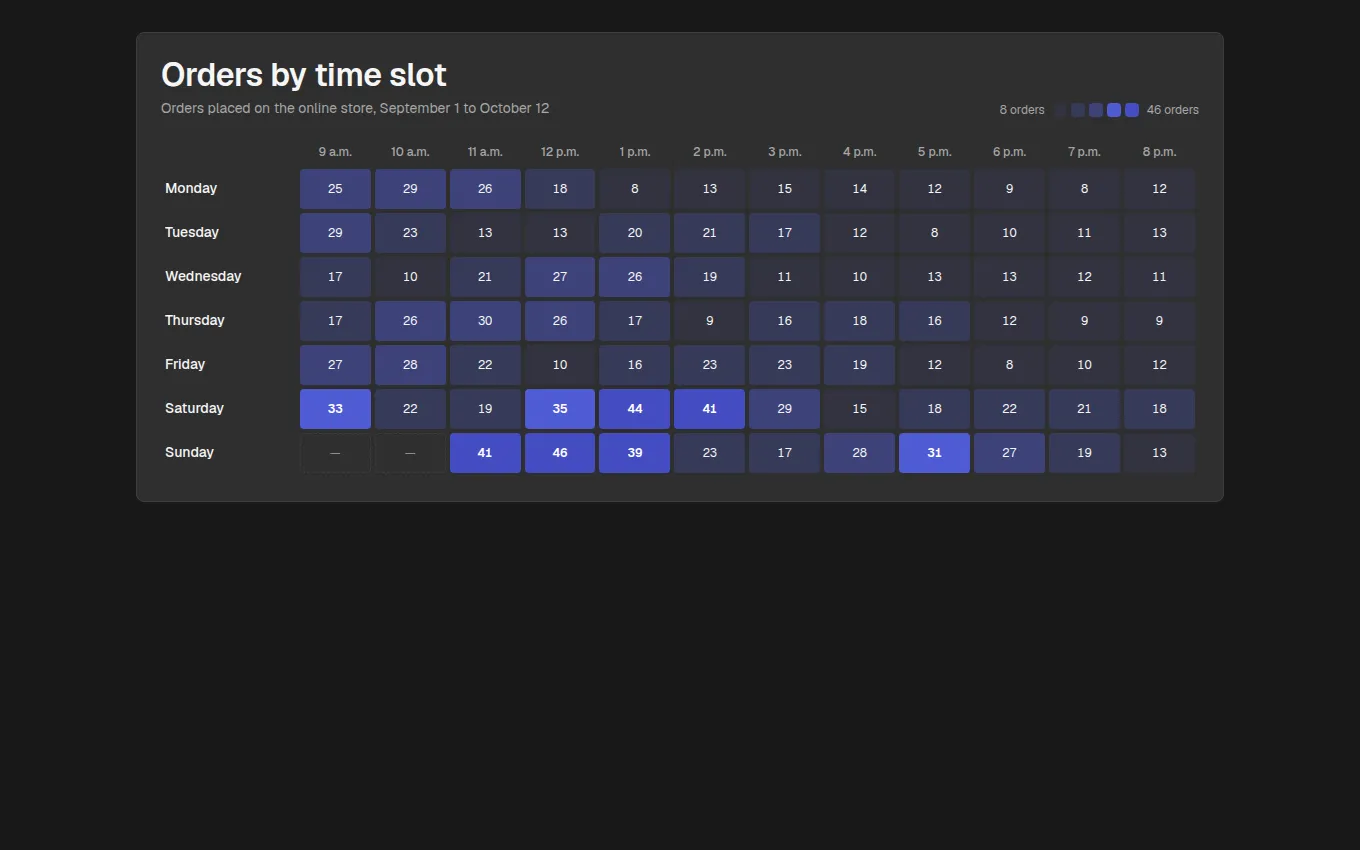Click Monday 1 p.m. cell with 8
1360x850 pixels.
click(634, 189)
